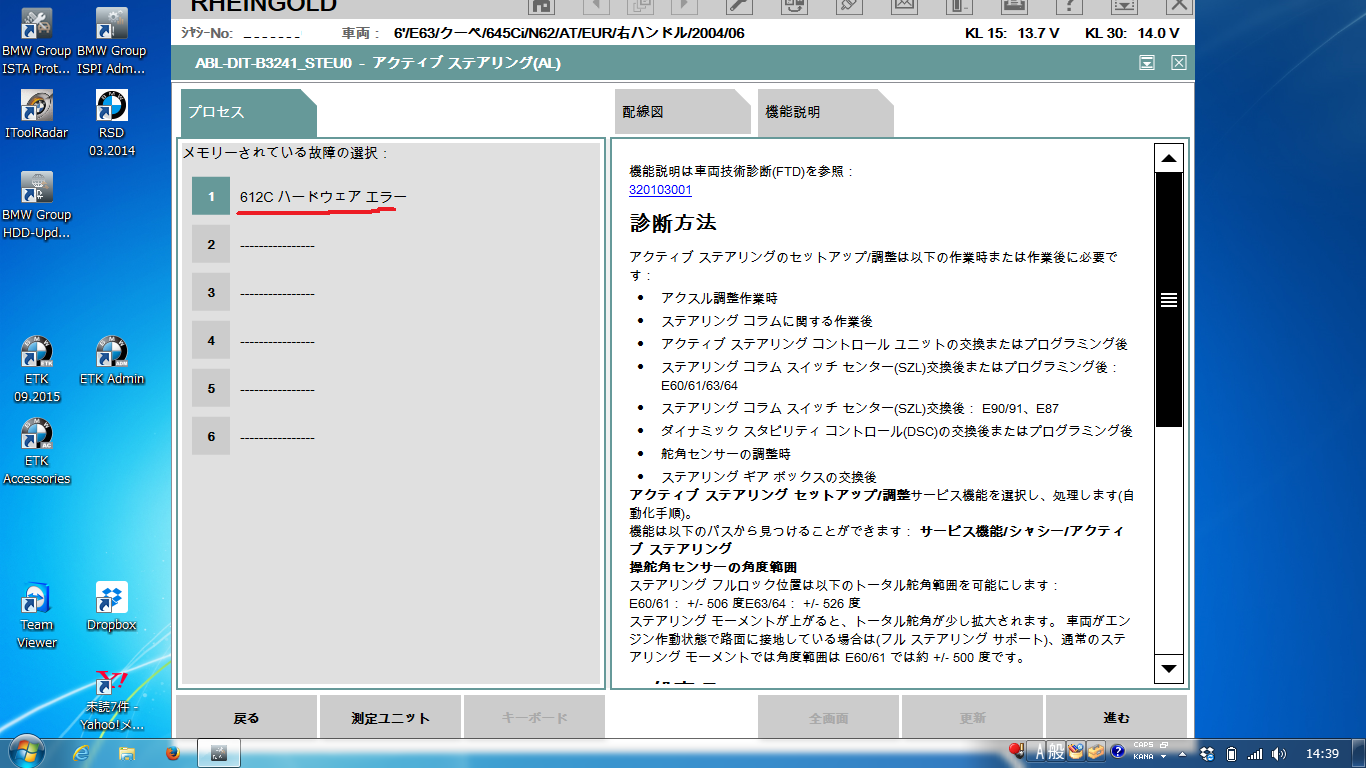Screen dimensions: 1366x768
Task: Open the language bar options dropdown arrow
Action: pos(1163,757)
